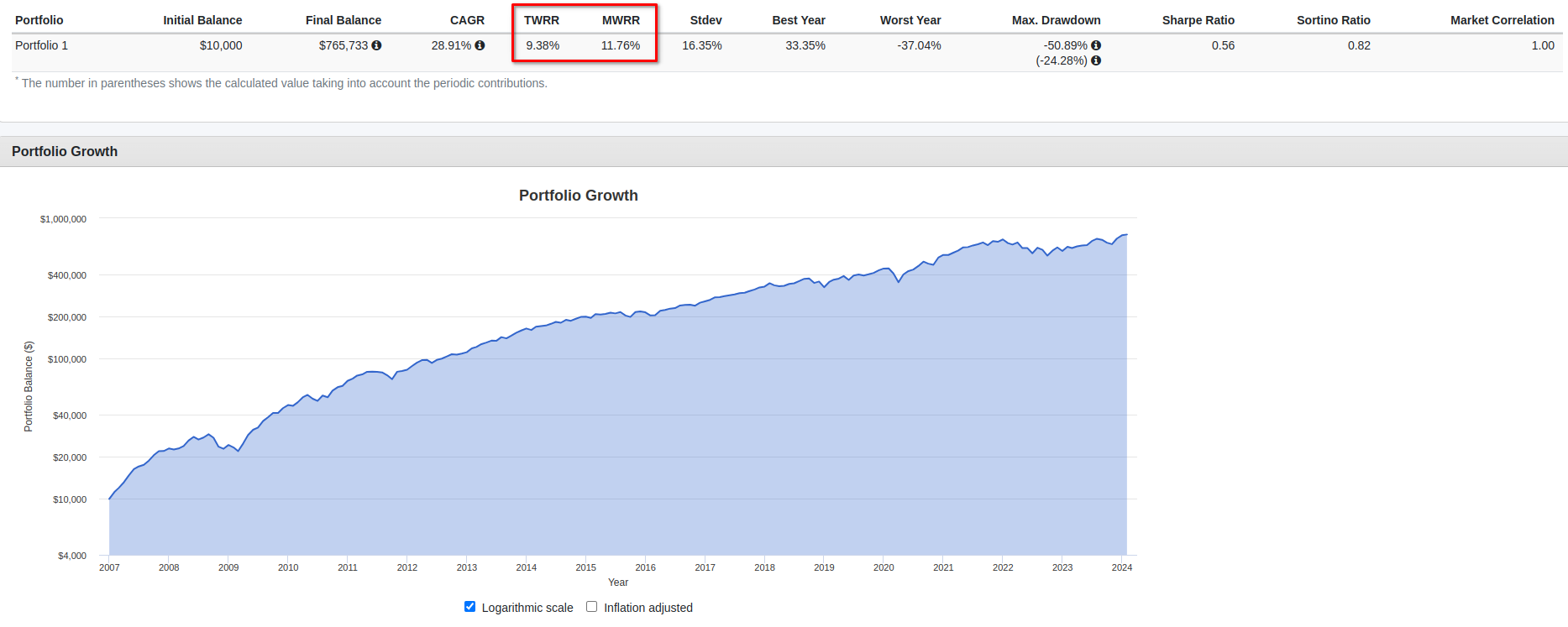Click the Worst Year value -37.04%
The image size is (1568, 627).
[919, 45]
